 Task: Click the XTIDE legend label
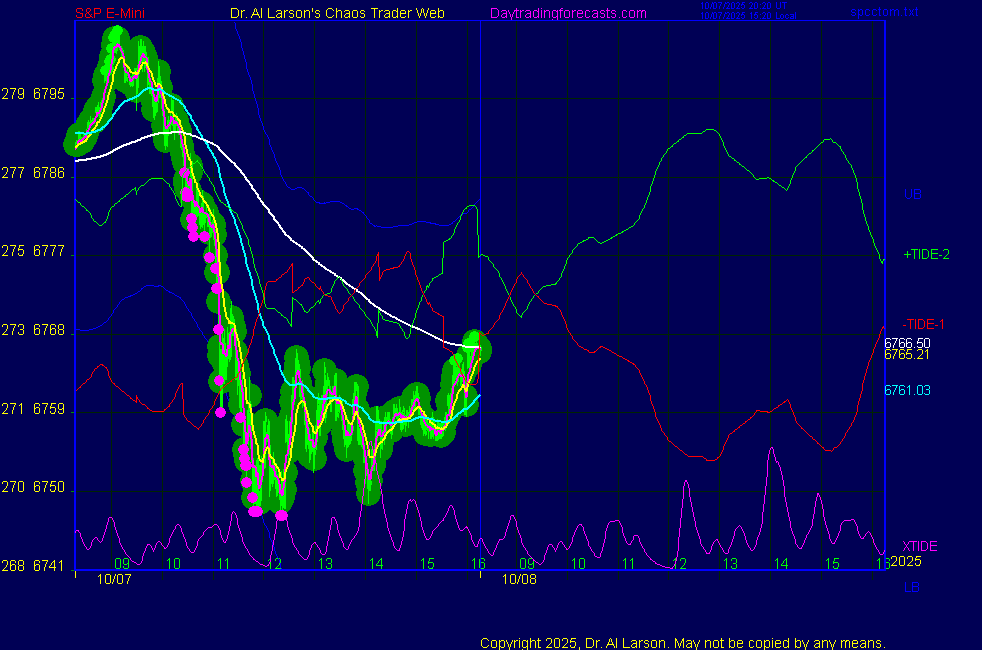click(x=919, y=546)
